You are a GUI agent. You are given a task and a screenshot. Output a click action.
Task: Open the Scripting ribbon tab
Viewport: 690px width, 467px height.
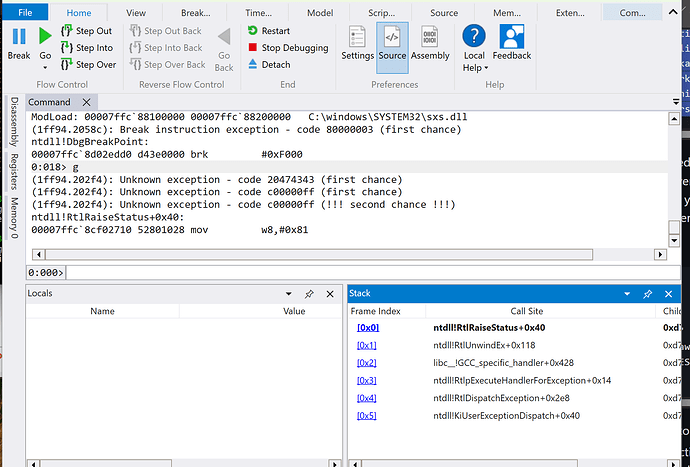[382, 13]
